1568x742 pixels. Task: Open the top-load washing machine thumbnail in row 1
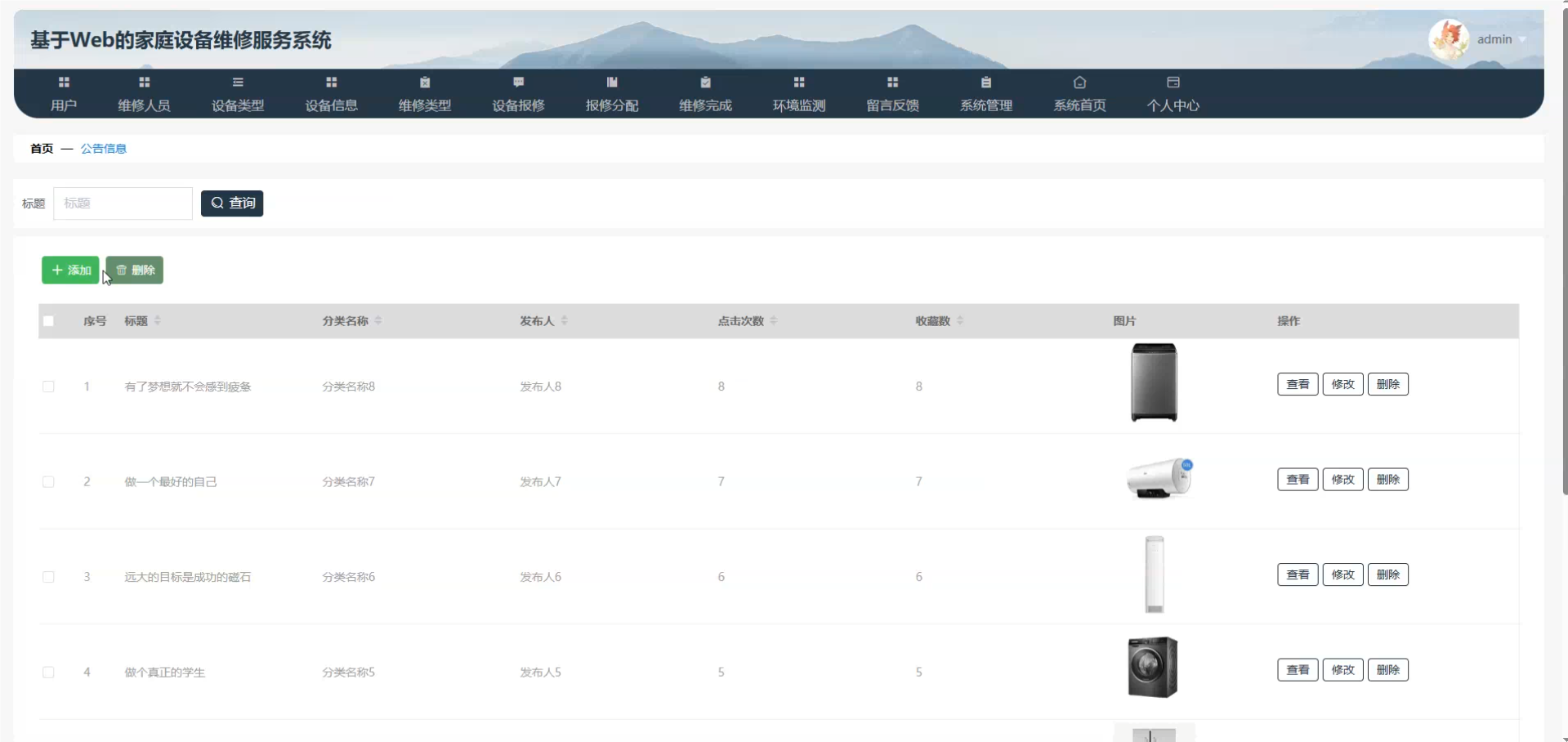1154,382
